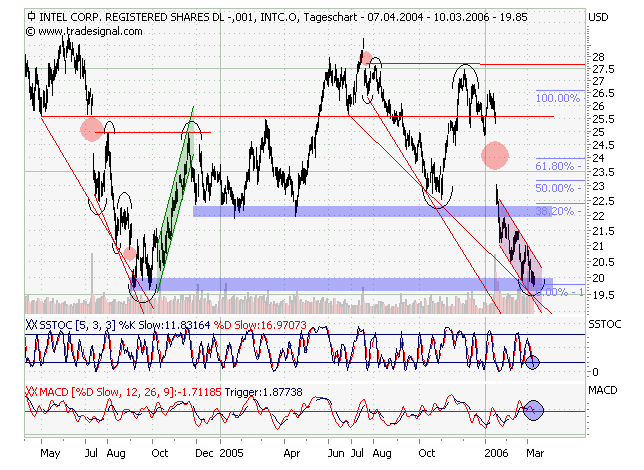This screenshot has height=470, width=644.
Task: Click the XX icon beside SSTOC indicator label
Action: coord(30,325)
